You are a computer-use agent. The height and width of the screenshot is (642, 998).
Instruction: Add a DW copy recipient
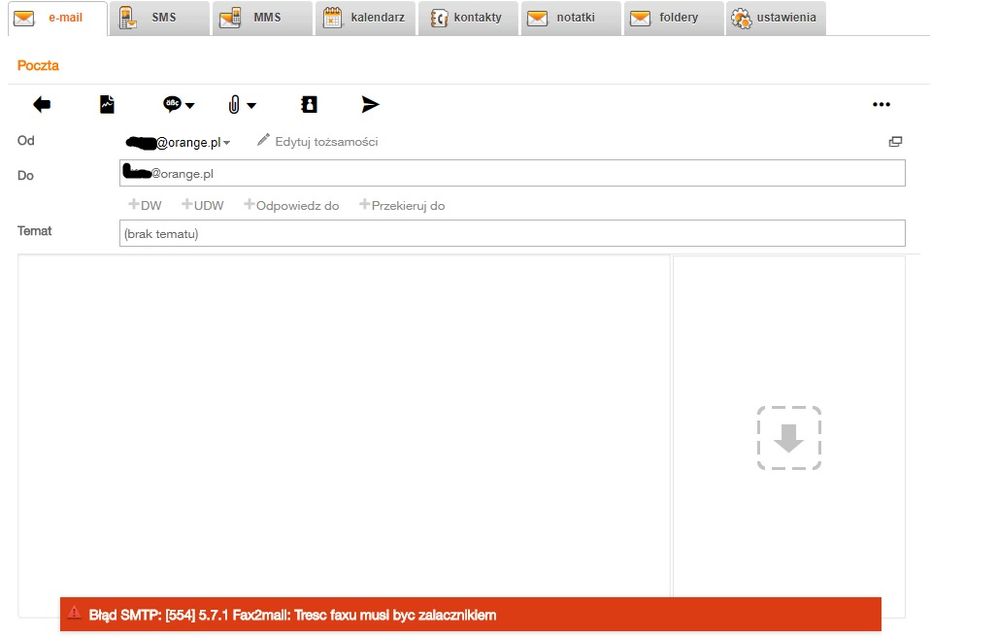(145, 206)
